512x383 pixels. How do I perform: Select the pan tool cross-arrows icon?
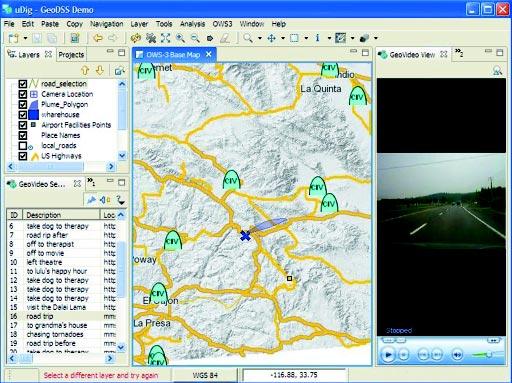(x=272, y=38)
